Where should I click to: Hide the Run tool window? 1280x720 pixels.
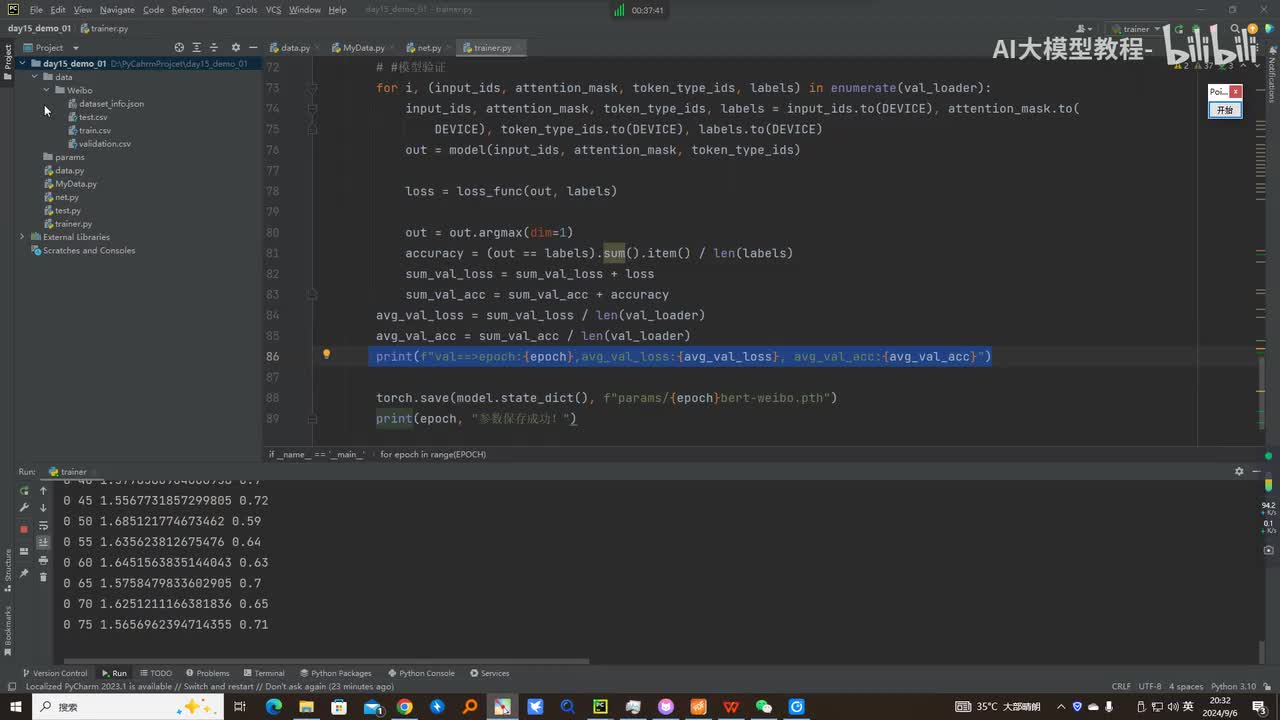point(1257,471)
